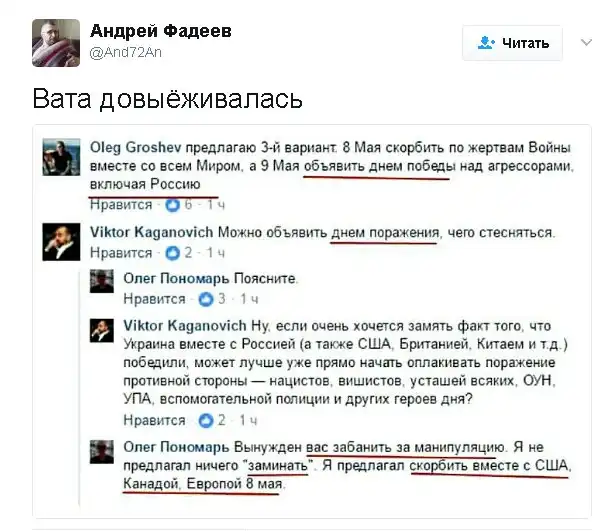
Task: Click the Андрей Фадеев name
Action: pos(161,31)
